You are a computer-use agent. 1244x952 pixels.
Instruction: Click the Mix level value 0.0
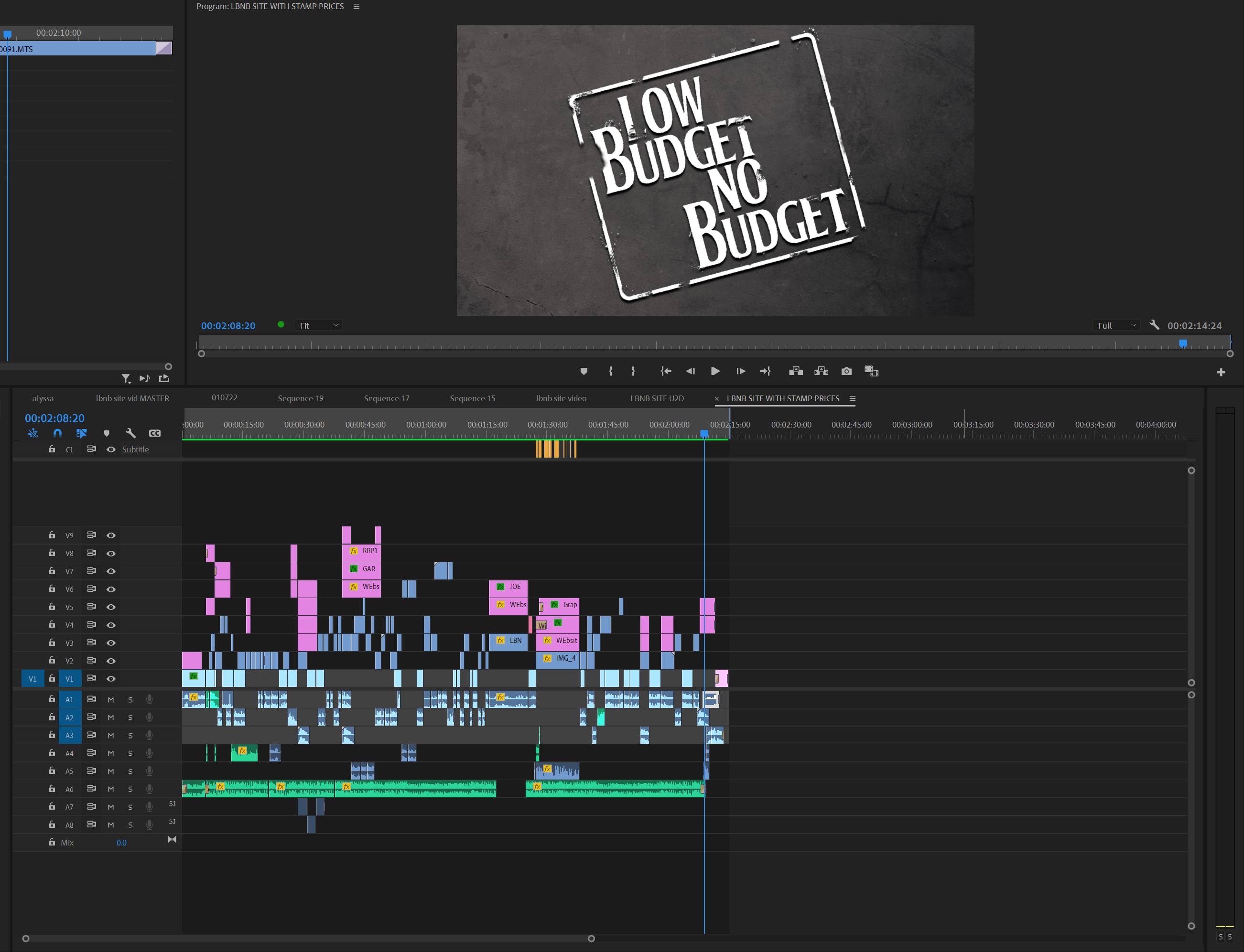tap(121, 843)
